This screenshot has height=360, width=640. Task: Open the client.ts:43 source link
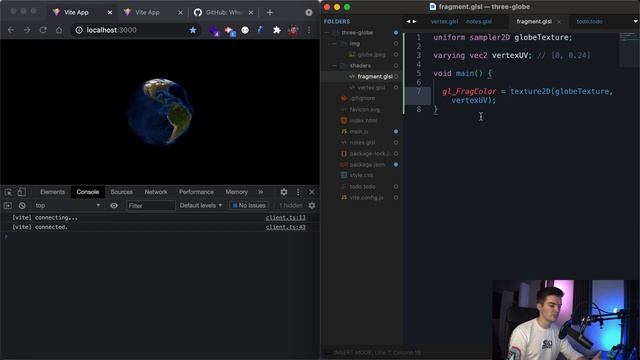coord(285,227)
